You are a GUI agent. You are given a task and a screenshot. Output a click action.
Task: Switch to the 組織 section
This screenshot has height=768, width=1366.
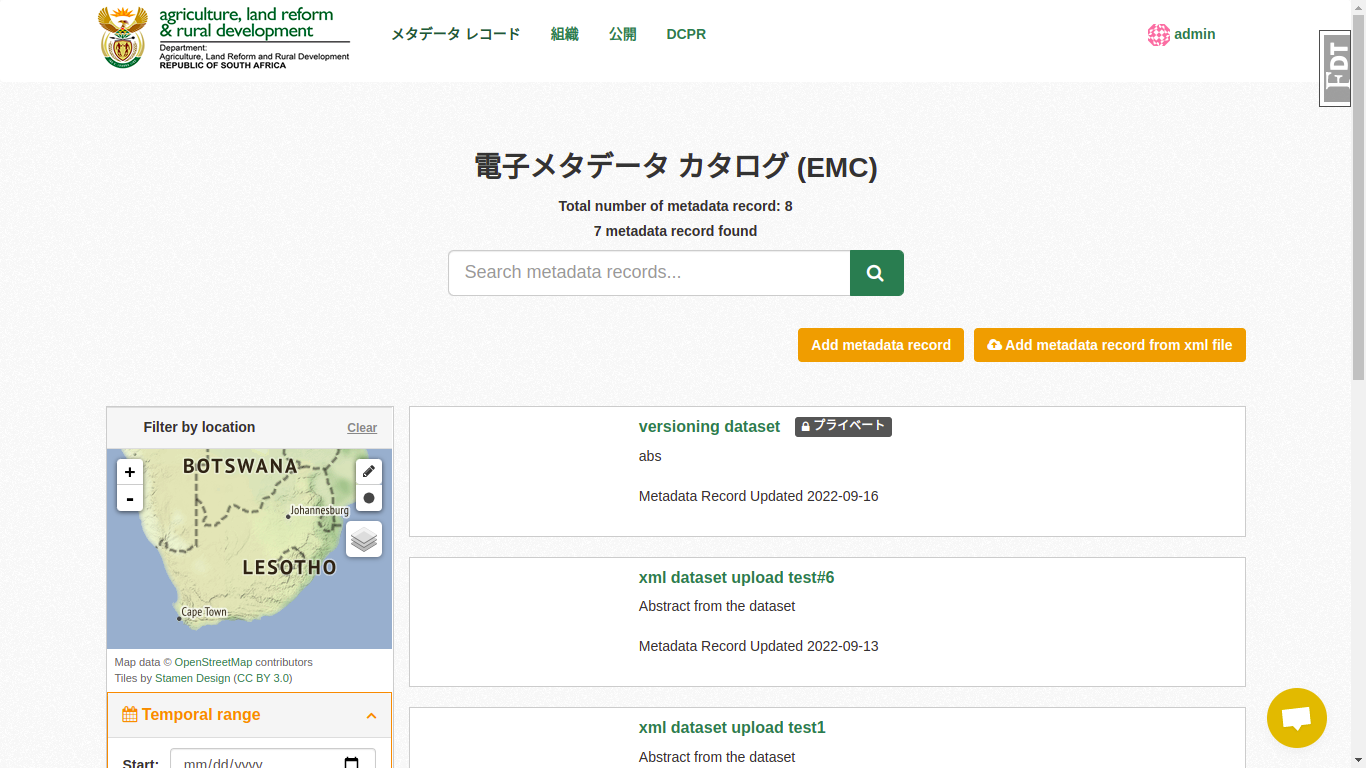tap(564, 34)
